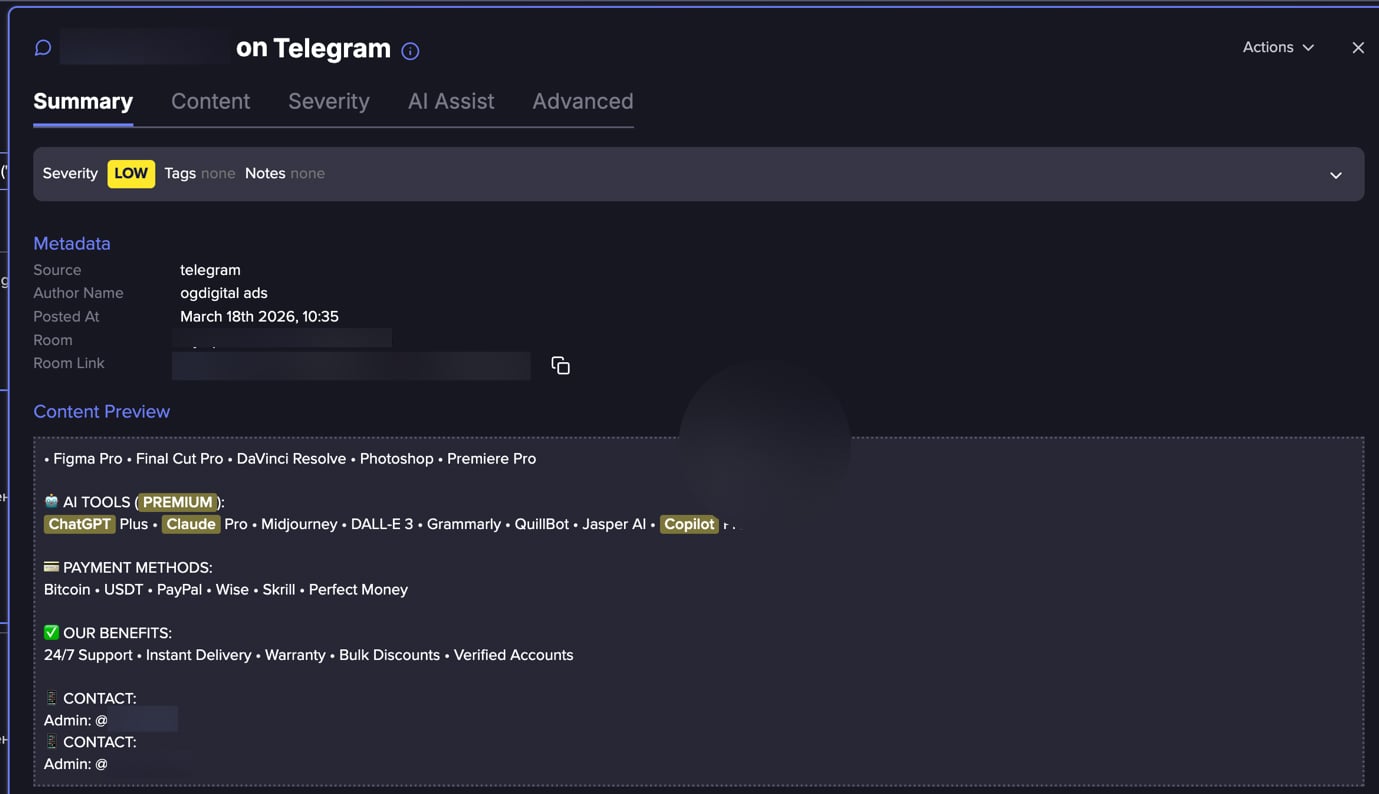The width and height of the screenshot is (1379, 794).
Task: Click the "PREMIUM" highlighted tag
Action: click(176, 501)
